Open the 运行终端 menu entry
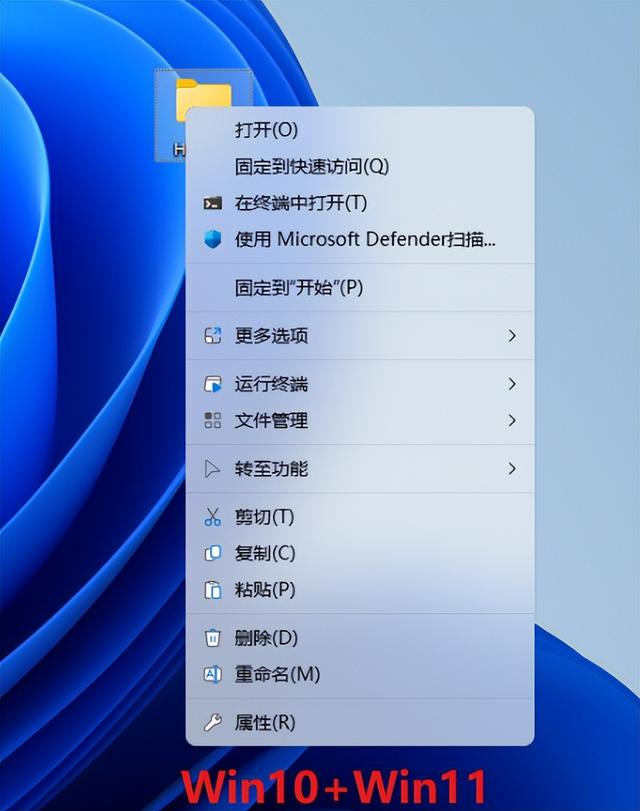 coord(360,384)
